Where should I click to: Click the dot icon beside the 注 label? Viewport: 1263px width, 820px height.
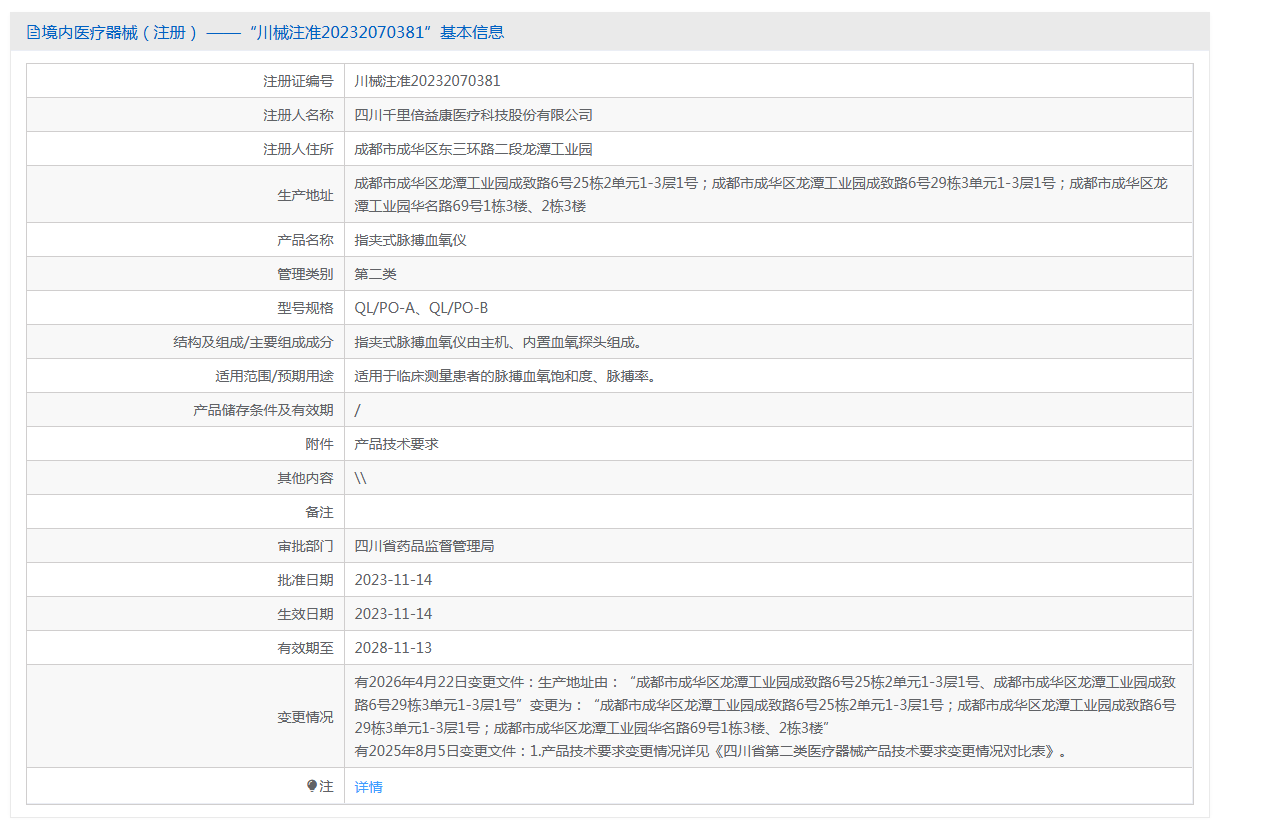(312, 786)
